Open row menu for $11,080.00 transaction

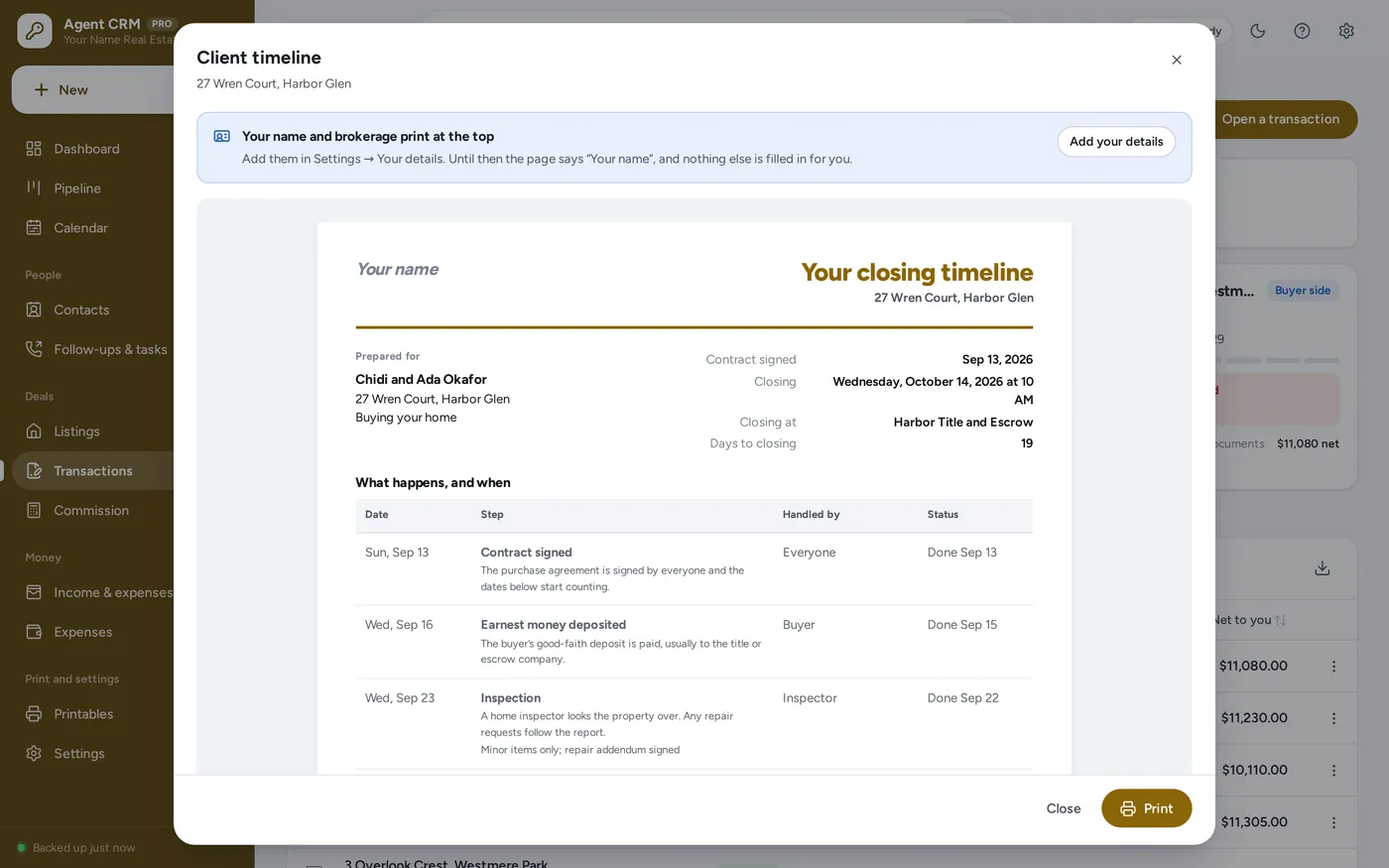click(x=1333, y=667)
